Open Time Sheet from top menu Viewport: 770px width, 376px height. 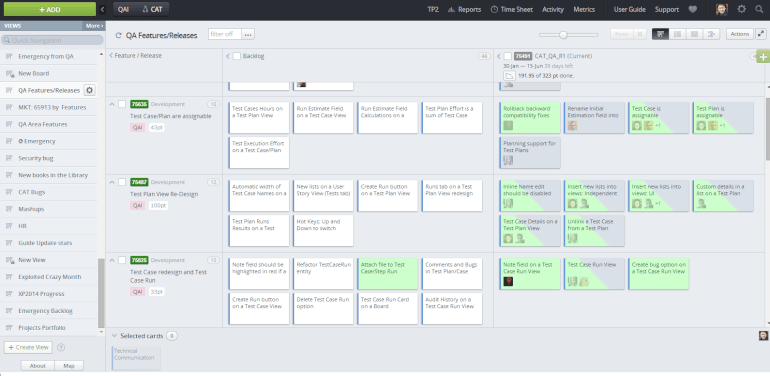click(x=512, y=9)
